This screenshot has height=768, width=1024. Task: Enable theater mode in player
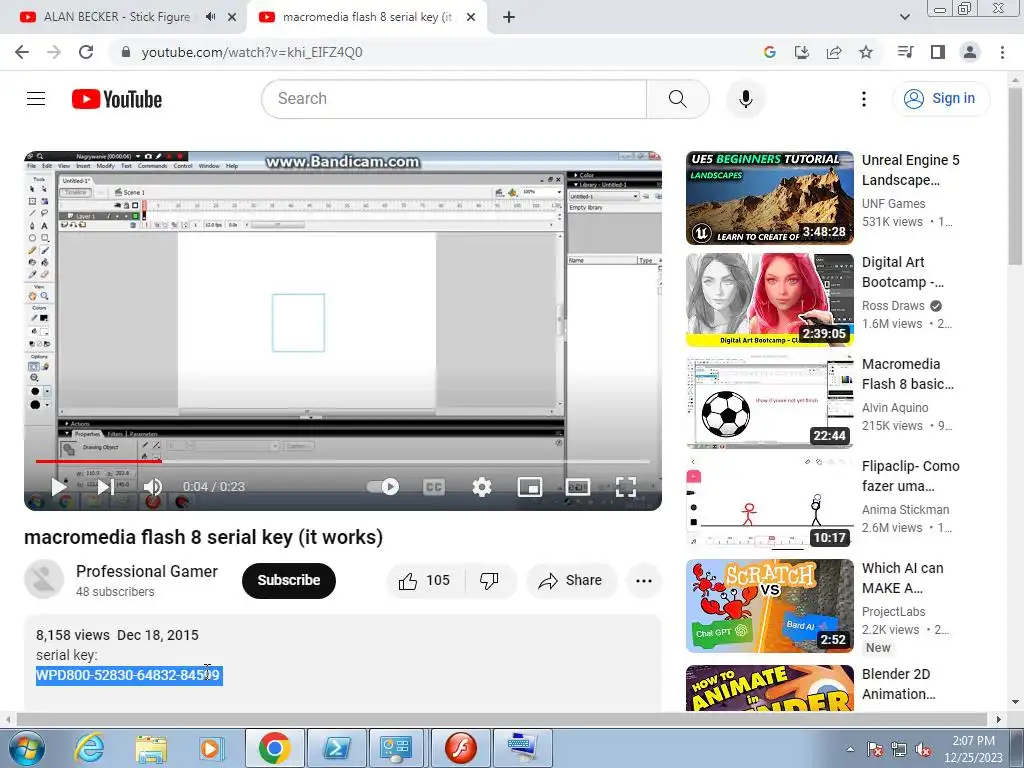click(x=578, y=487)
